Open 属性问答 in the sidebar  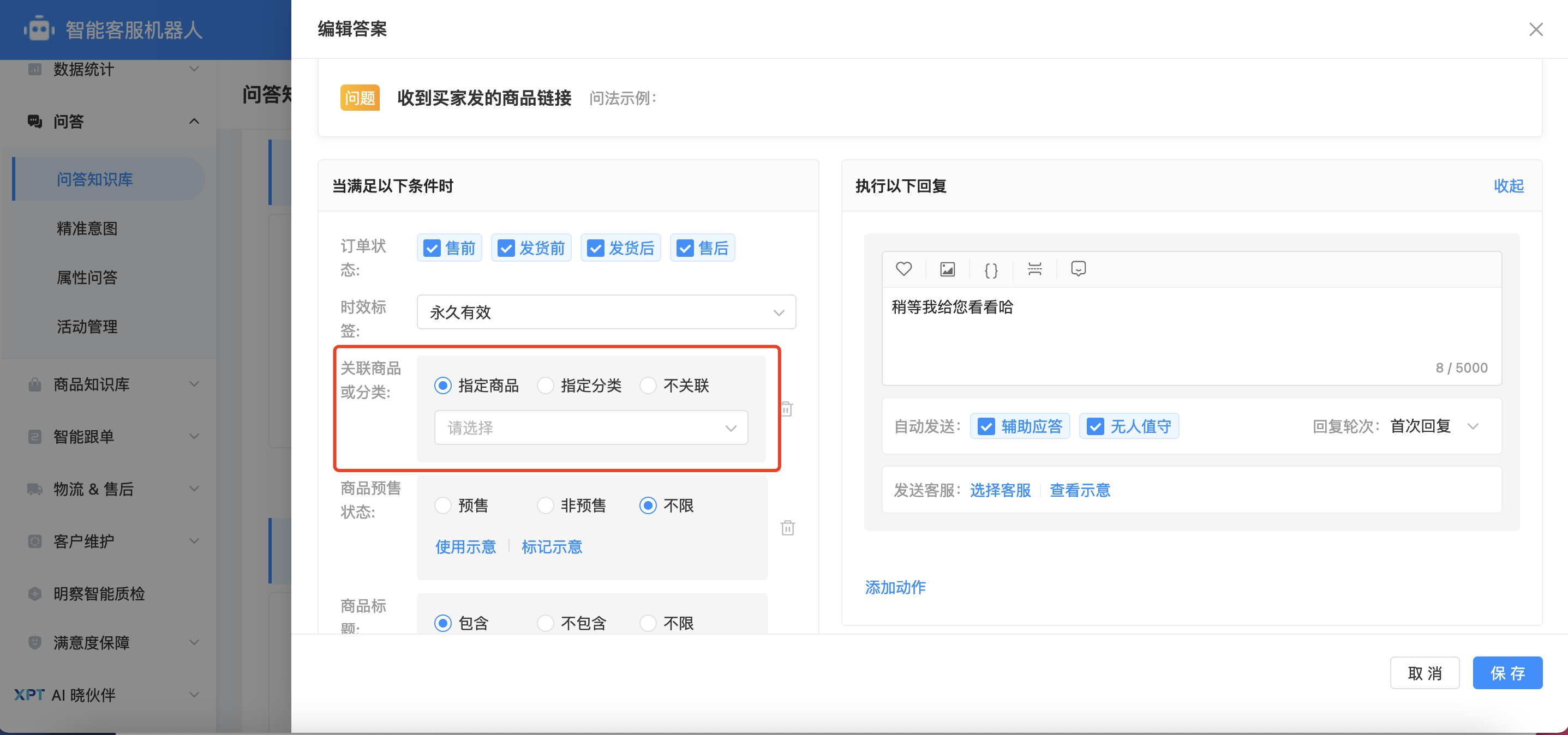87,278
